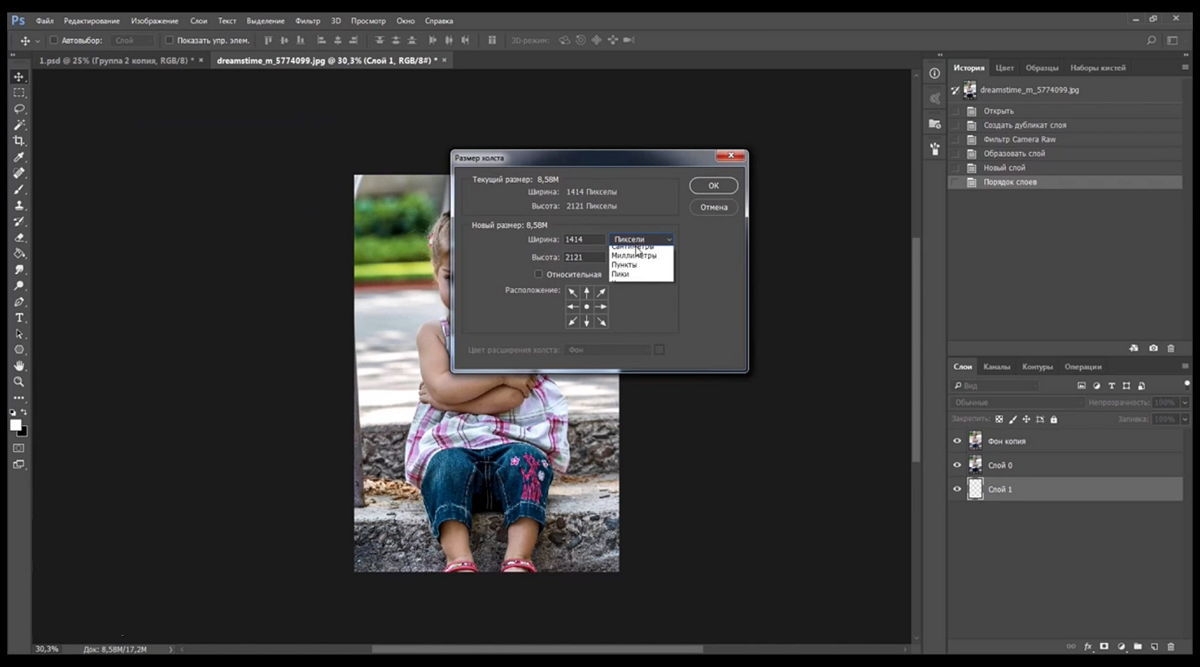Viewport: 1200px width, 667px height.
Task: Select the Move tool in the toolbox
Action: [x=19, y=77]
